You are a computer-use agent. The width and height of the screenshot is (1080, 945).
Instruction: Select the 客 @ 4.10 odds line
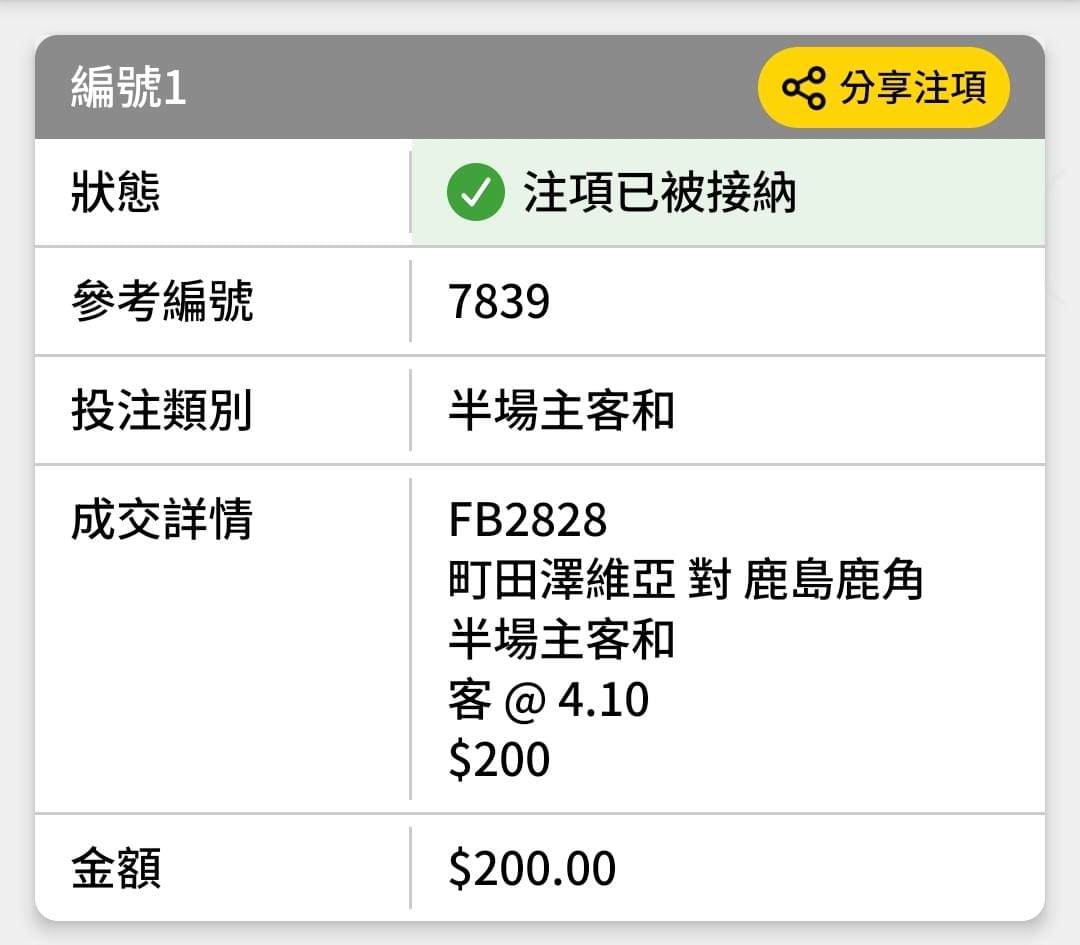coord(549,700)
